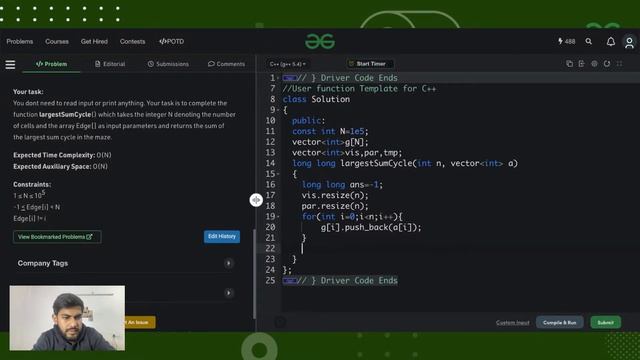Click 'Your task:' heading

tap(28, 92)
